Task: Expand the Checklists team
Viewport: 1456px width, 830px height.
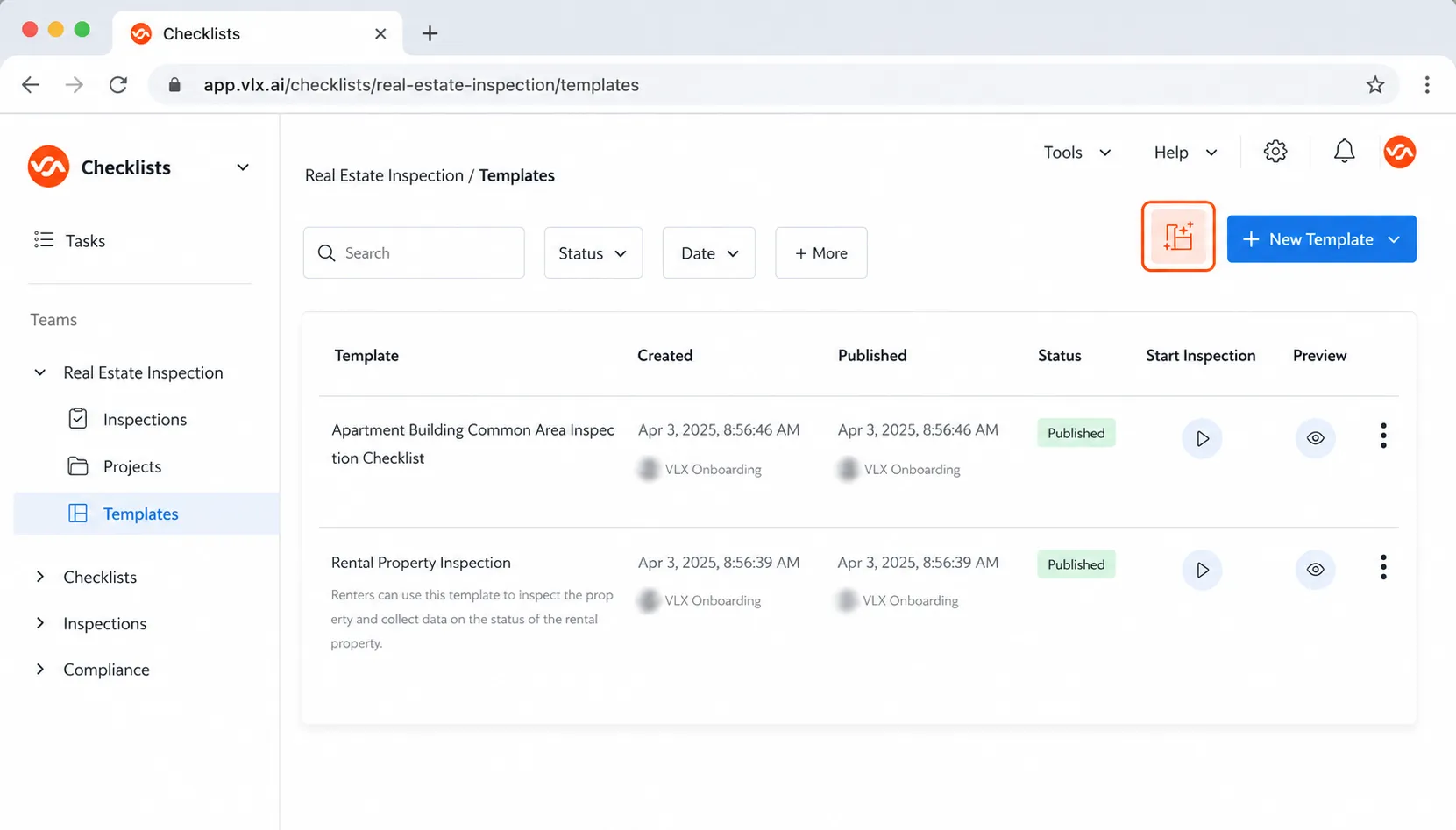Action: point(39,577)
